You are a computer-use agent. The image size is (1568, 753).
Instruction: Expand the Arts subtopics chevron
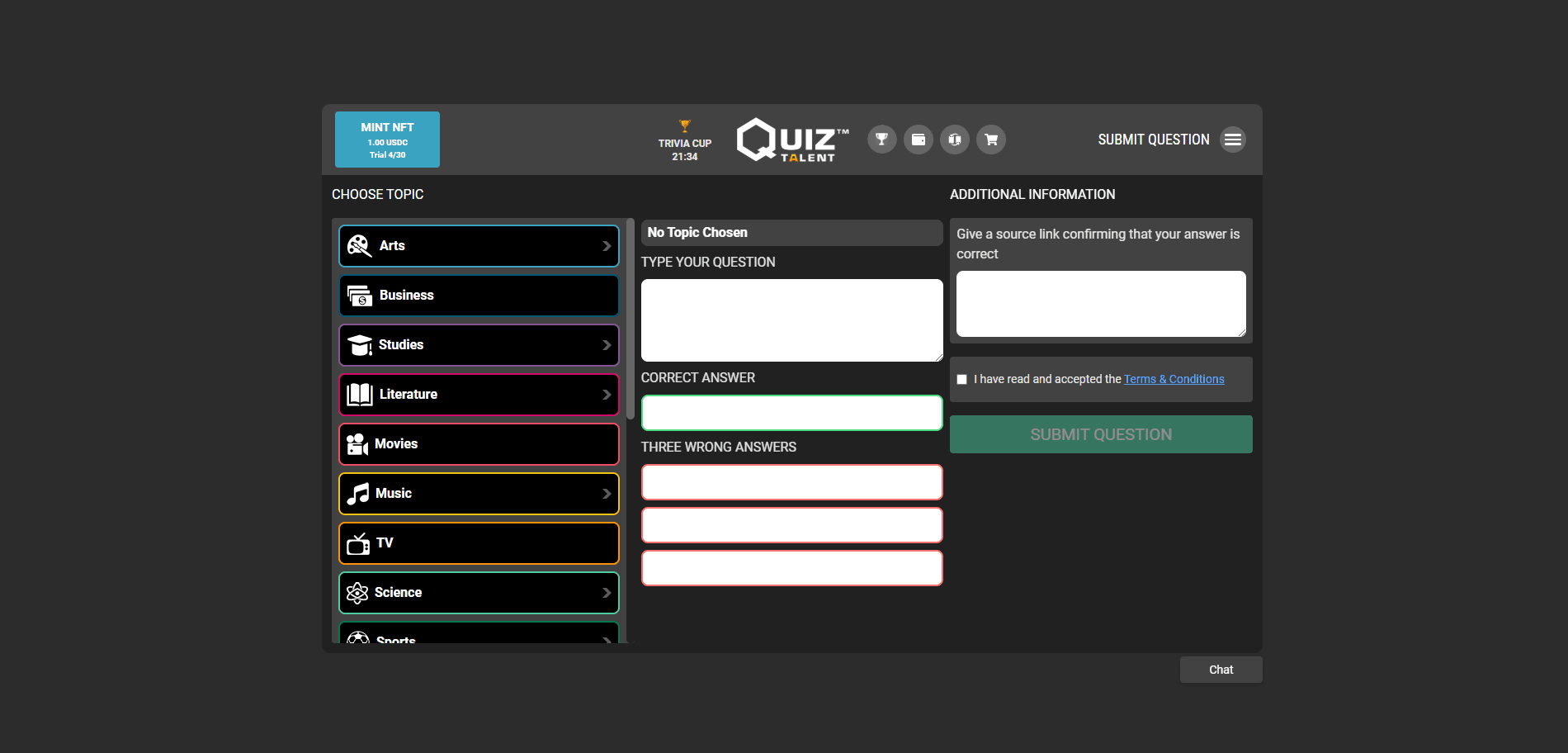point(607,246)
